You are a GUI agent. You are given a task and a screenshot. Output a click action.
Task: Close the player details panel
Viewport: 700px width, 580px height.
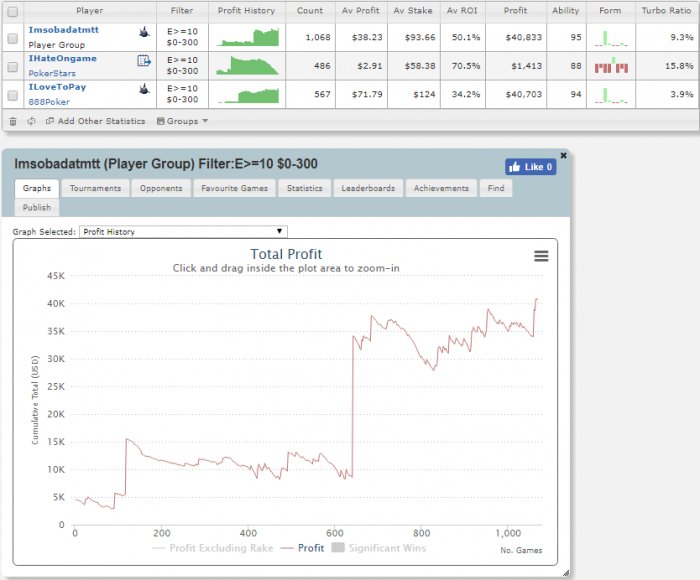coord(563,155)
